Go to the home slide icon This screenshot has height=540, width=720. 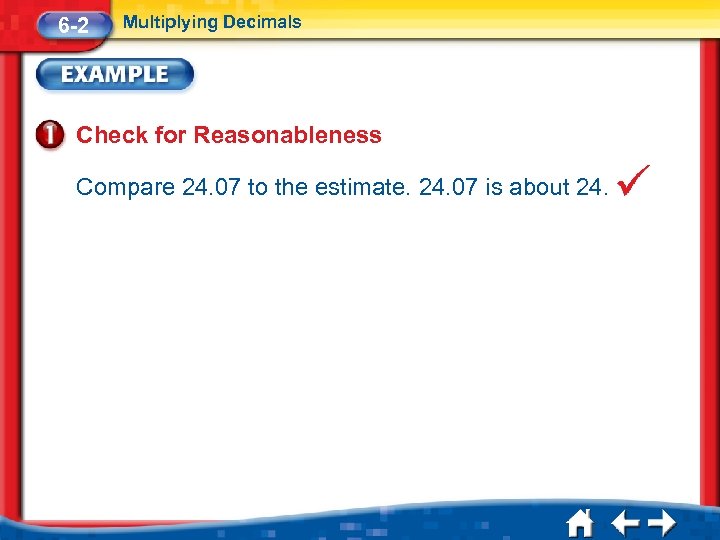pos(580,523)
